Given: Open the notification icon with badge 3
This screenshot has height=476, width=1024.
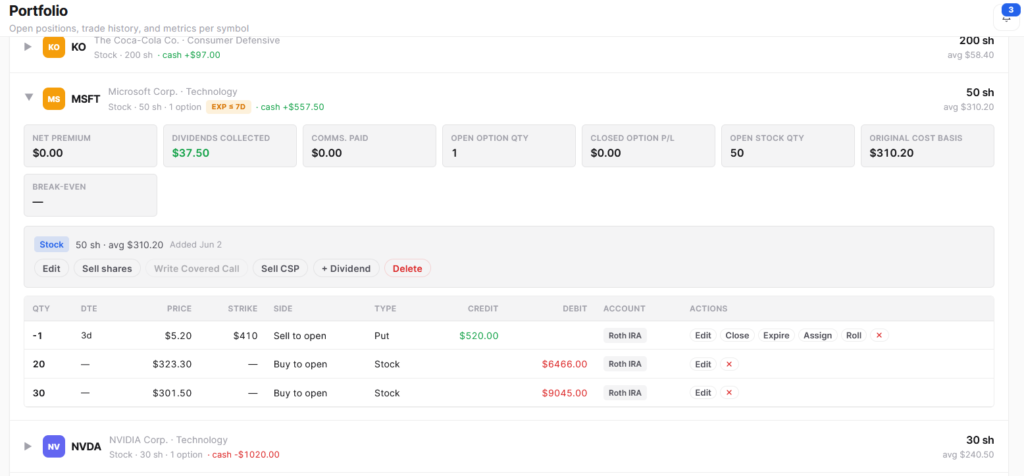Looking at the screenshot, I should (x=1006, y=16).
